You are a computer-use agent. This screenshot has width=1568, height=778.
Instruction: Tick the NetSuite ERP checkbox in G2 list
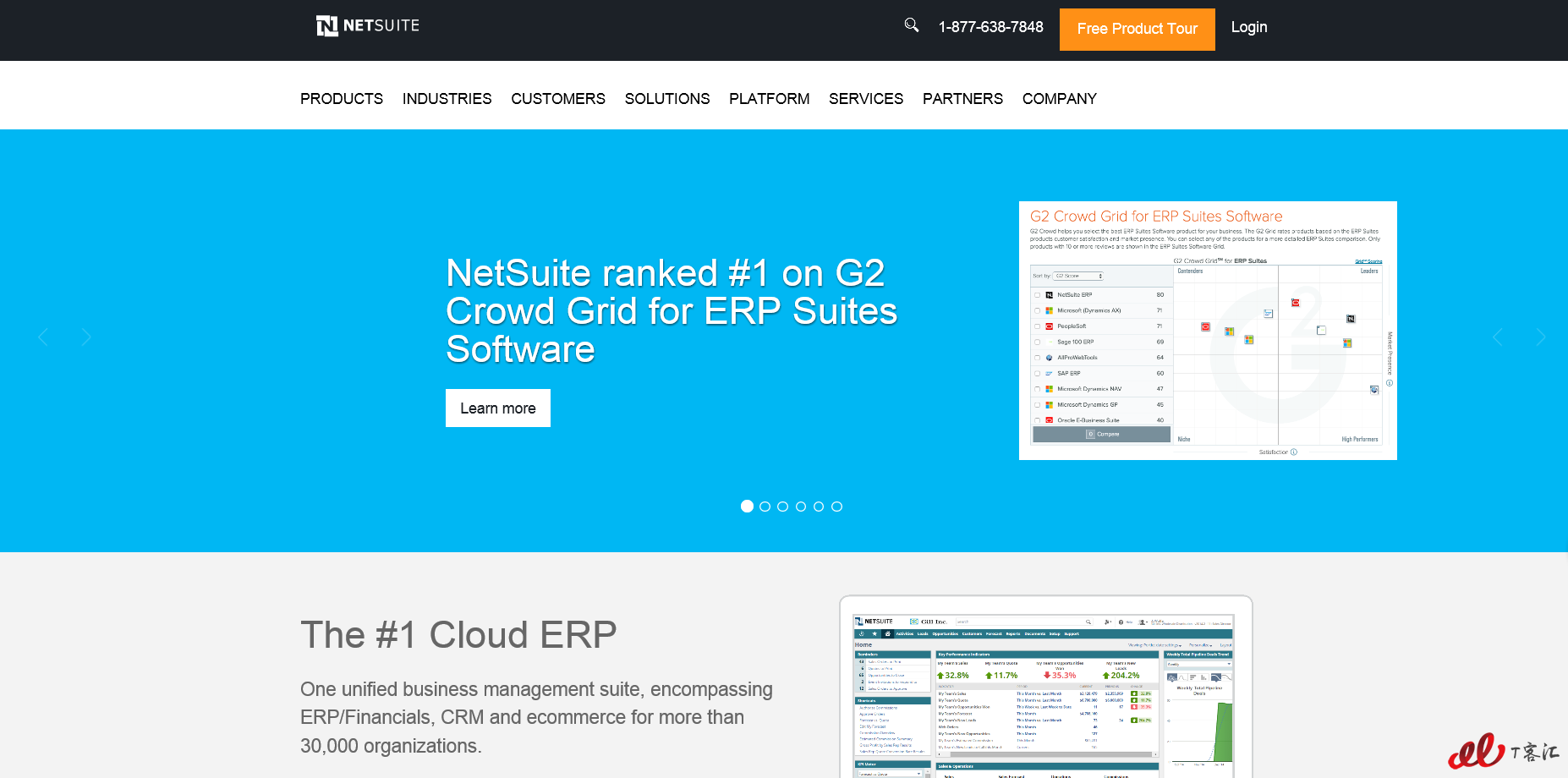click(x=1038, y=295)
